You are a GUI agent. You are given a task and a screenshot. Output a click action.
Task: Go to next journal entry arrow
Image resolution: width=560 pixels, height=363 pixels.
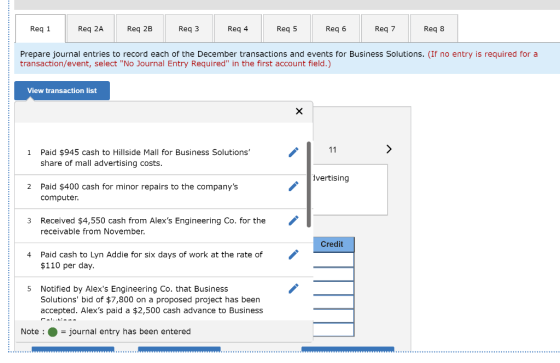pyautogui.click(x=389, y=149)
